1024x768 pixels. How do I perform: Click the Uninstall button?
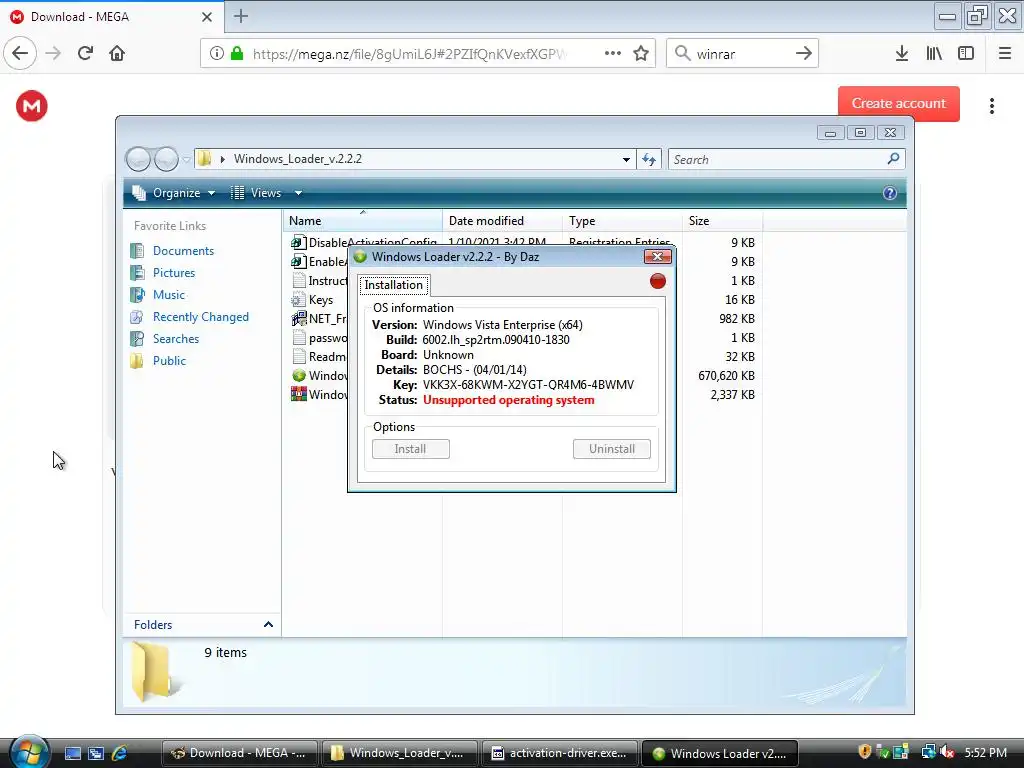[612, 449]
